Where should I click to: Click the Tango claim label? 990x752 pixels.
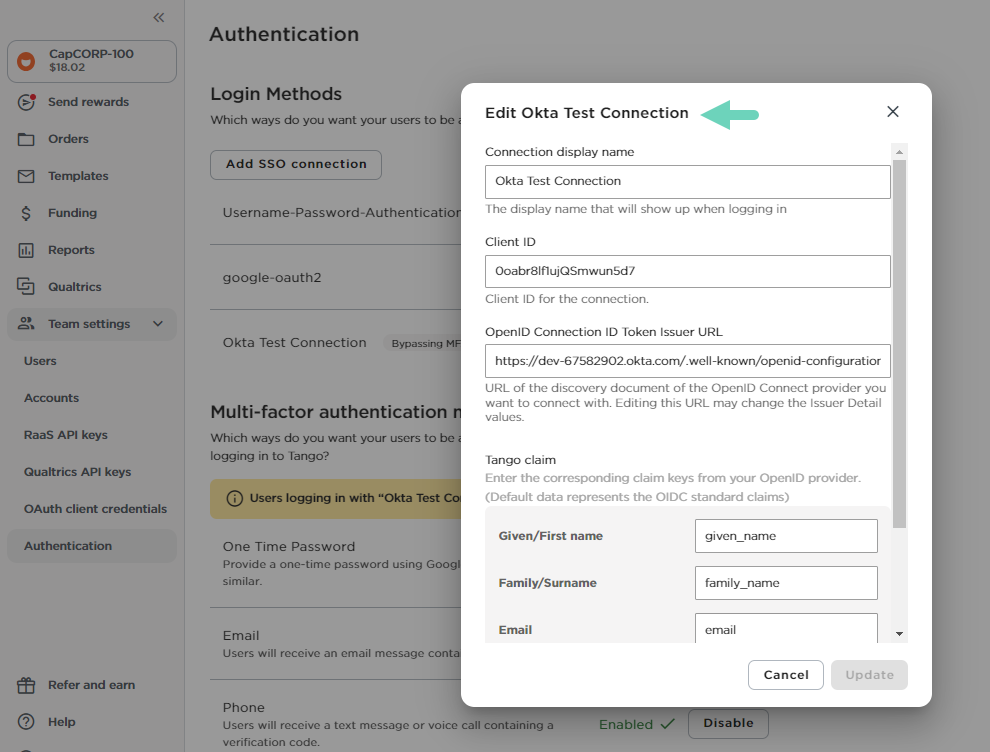pyautogui.click(x=520, y=460)
